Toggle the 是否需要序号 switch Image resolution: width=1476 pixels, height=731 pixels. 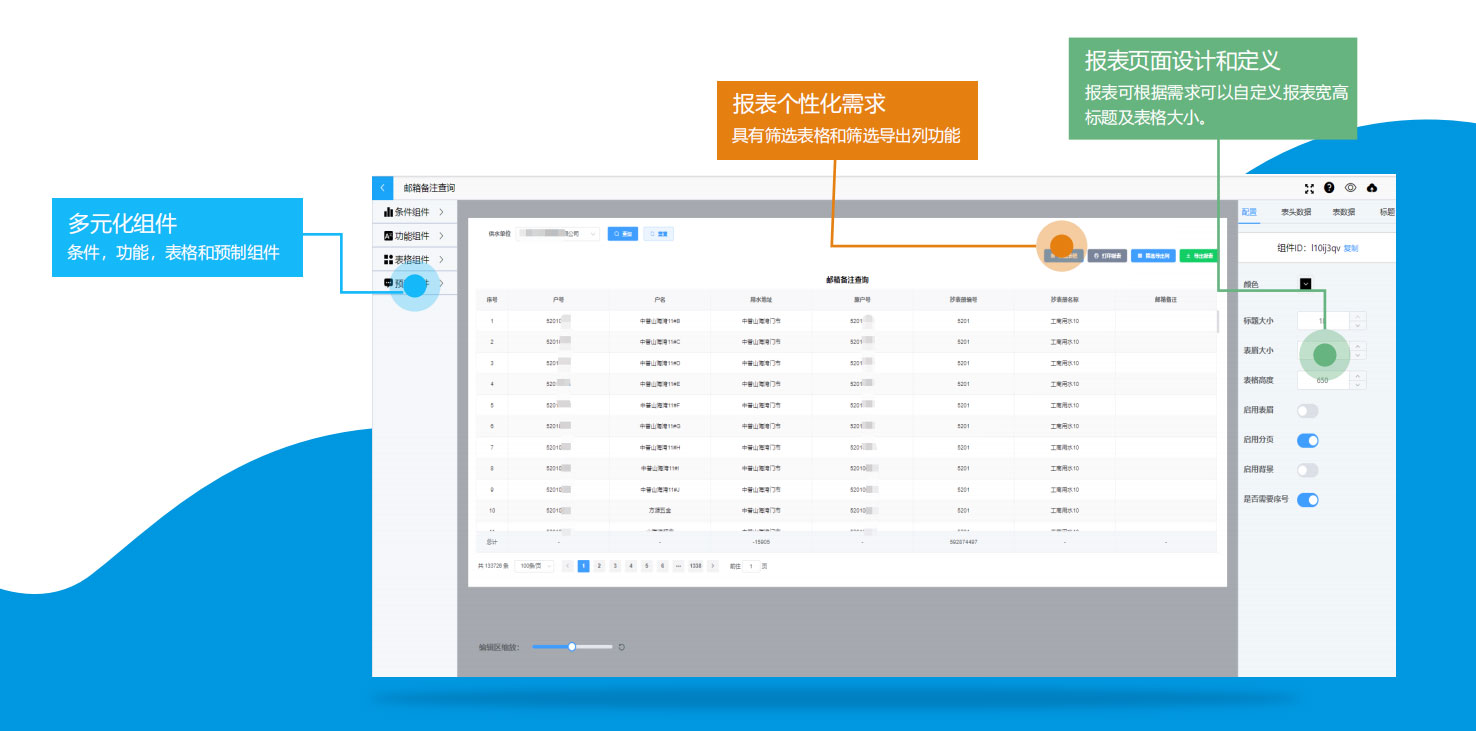1307,500
